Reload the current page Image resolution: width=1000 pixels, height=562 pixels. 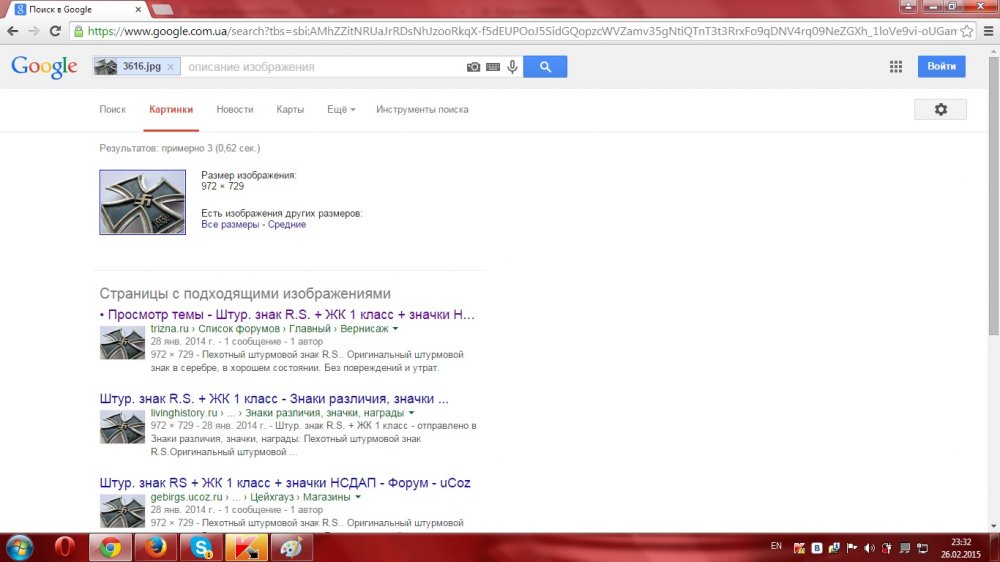55,31
